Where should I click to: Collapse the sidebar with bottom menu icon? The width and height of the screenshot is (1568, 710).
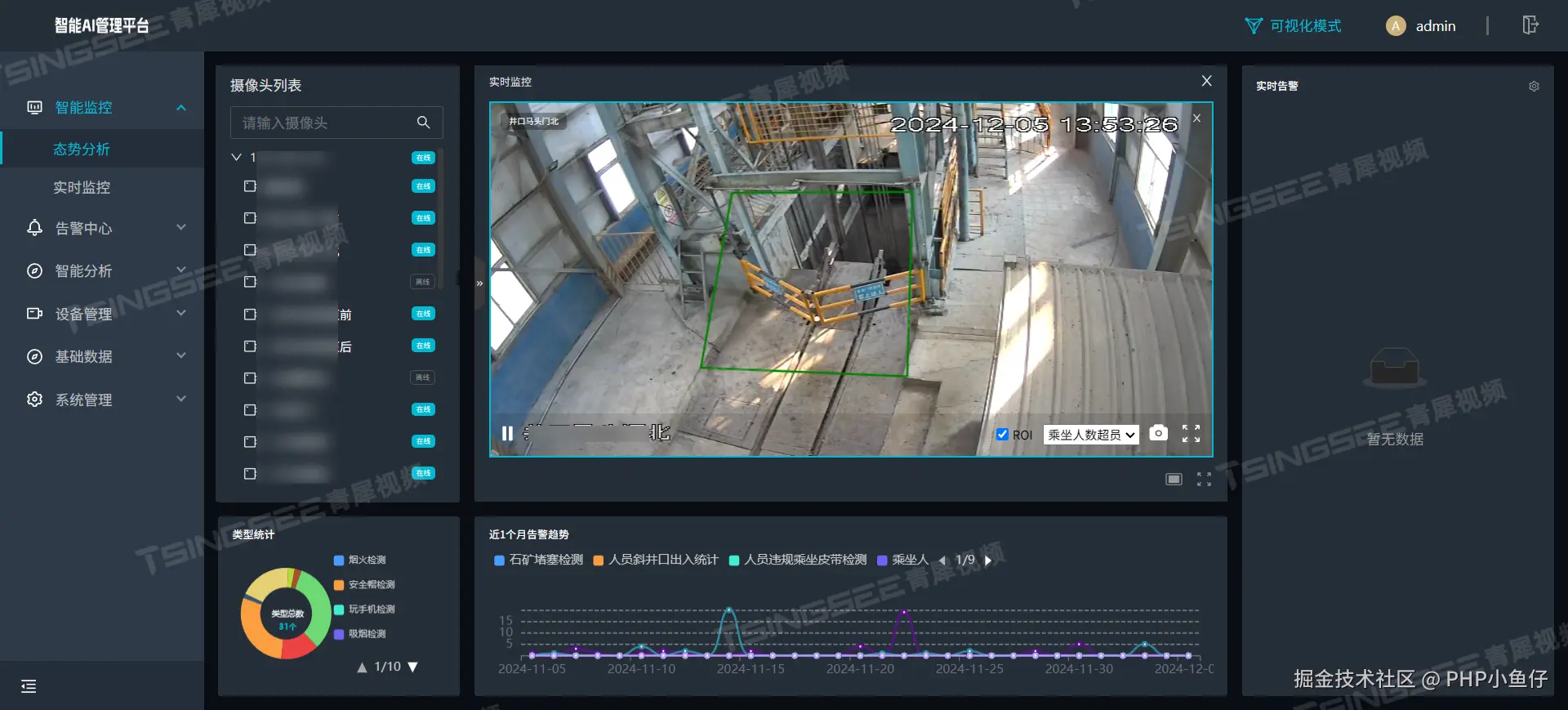point(29,686)
